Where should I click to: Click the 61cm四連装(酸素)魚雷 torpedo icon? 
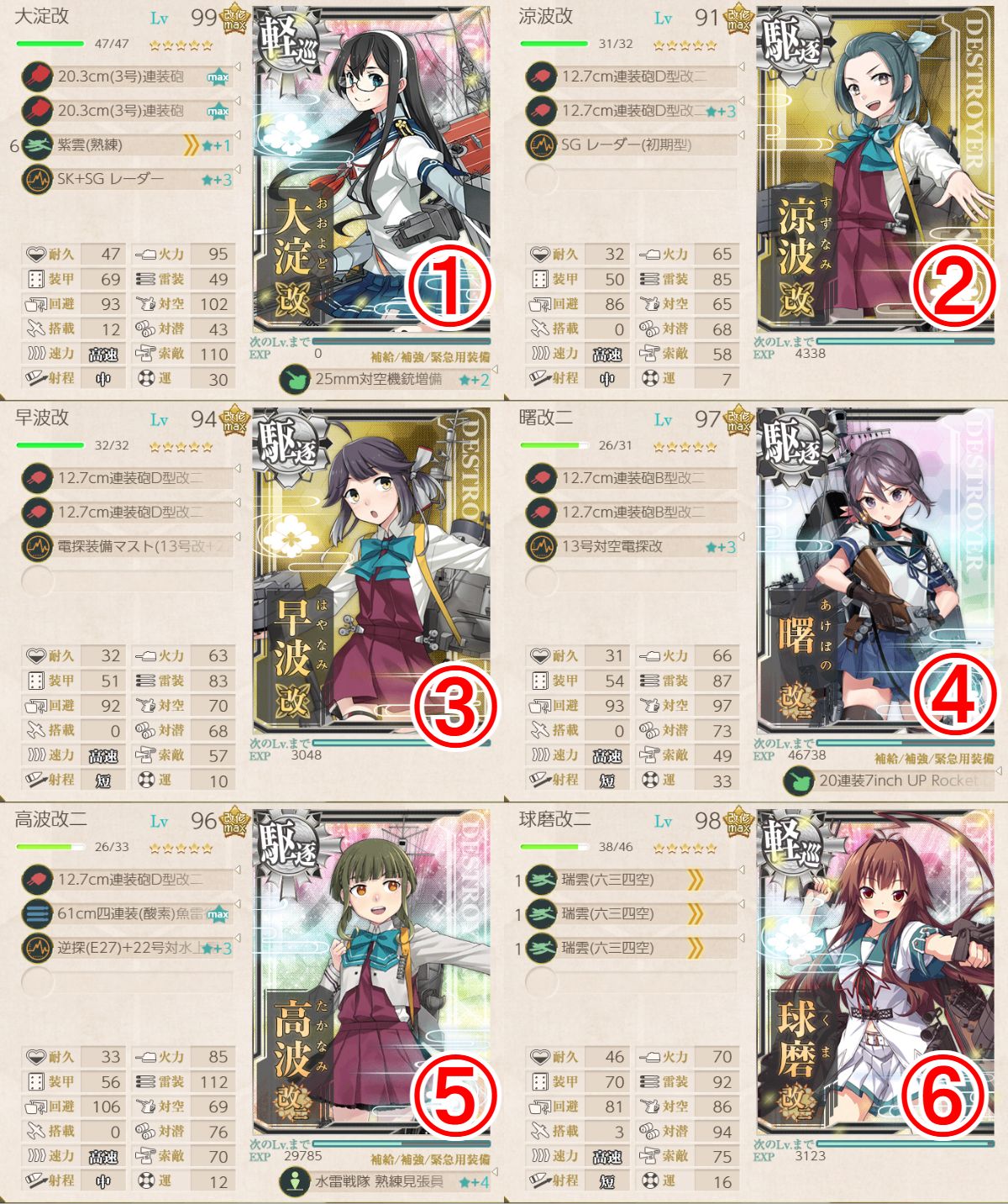click(x=38, y=913)
